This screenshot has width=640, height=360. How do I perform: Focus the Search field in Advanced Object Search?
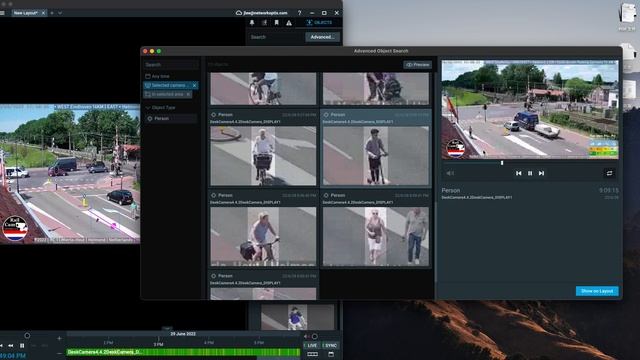171,64
